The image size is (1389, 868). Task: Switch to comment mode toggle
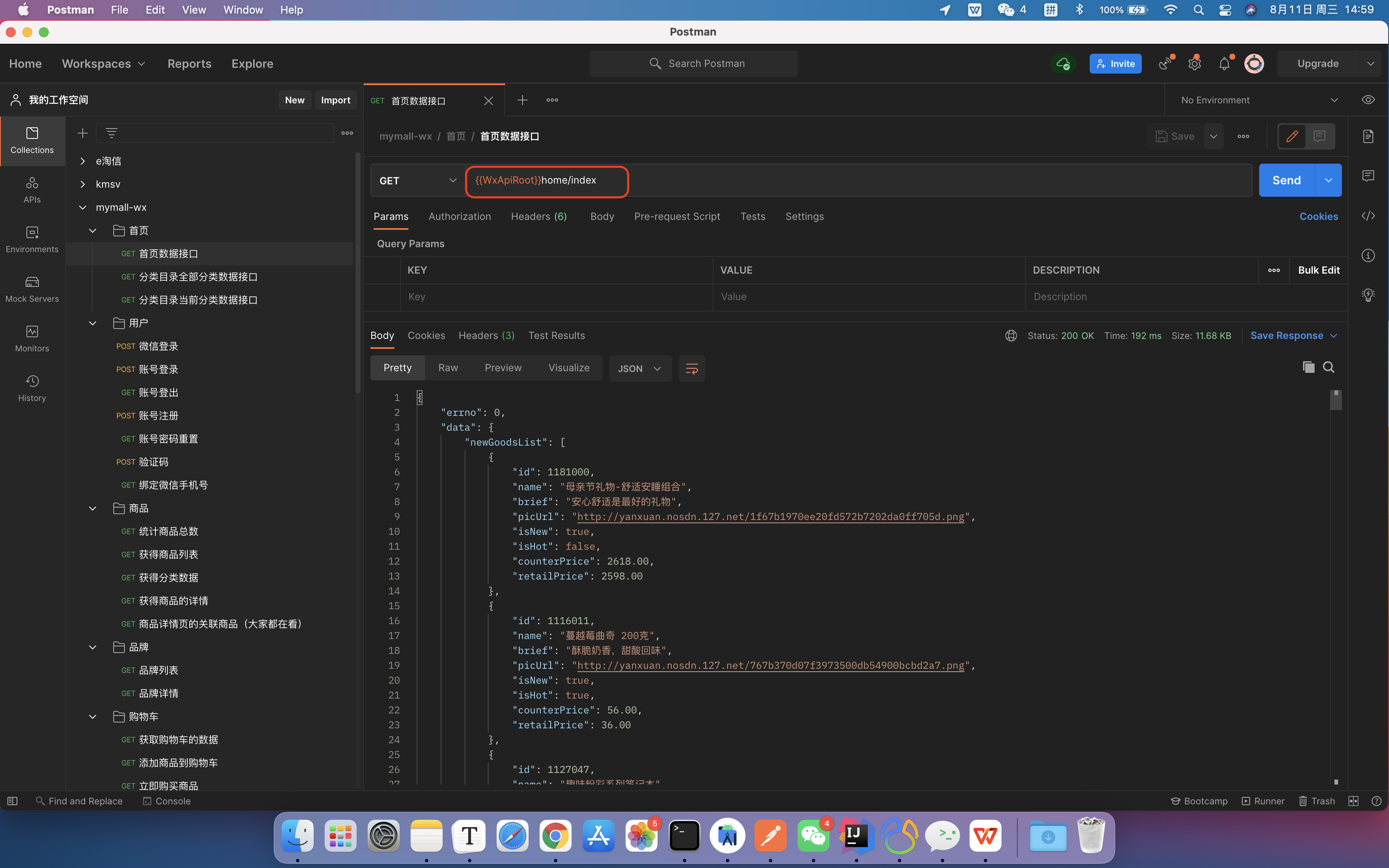coord(1320,137)
